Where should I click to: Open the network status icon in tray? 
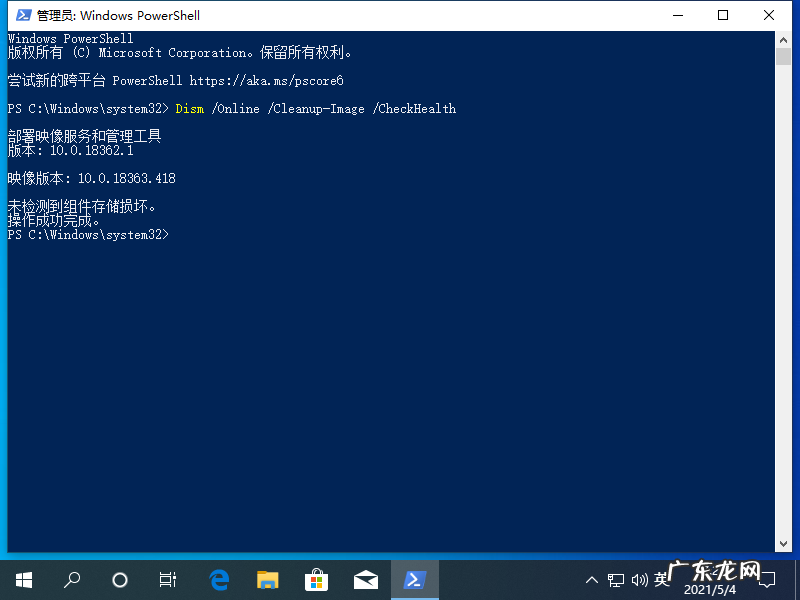click(x=616, y=579)
